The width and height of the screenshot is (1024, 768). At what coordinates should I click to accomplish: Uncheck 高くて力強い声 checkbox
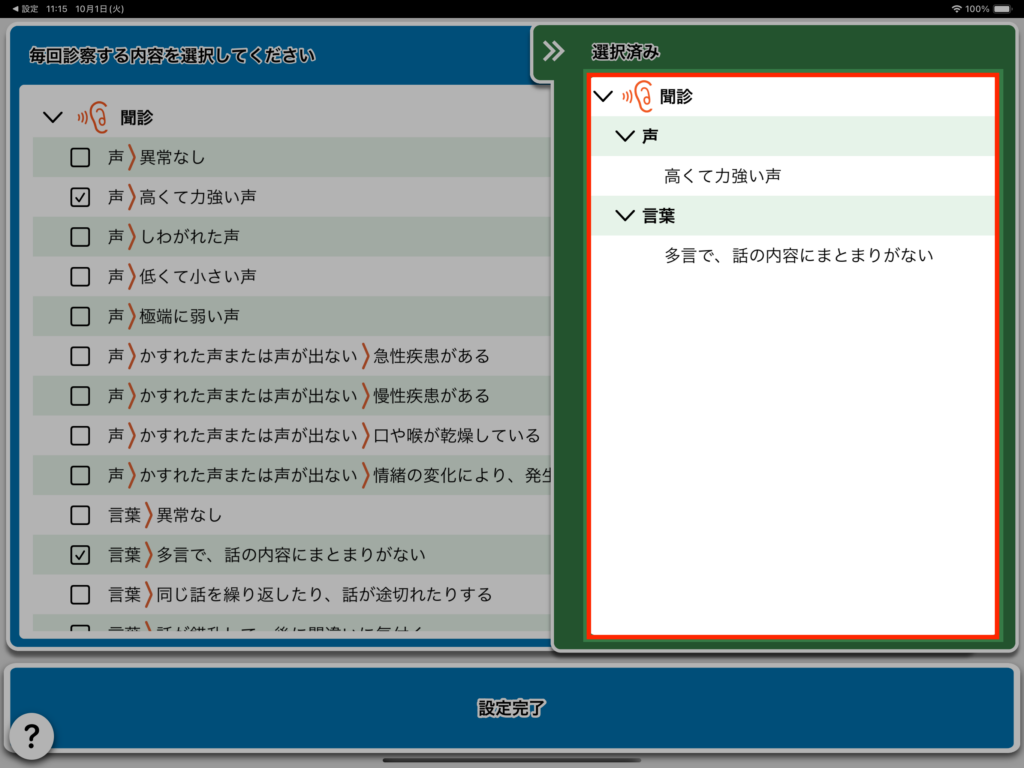point(80,197)
